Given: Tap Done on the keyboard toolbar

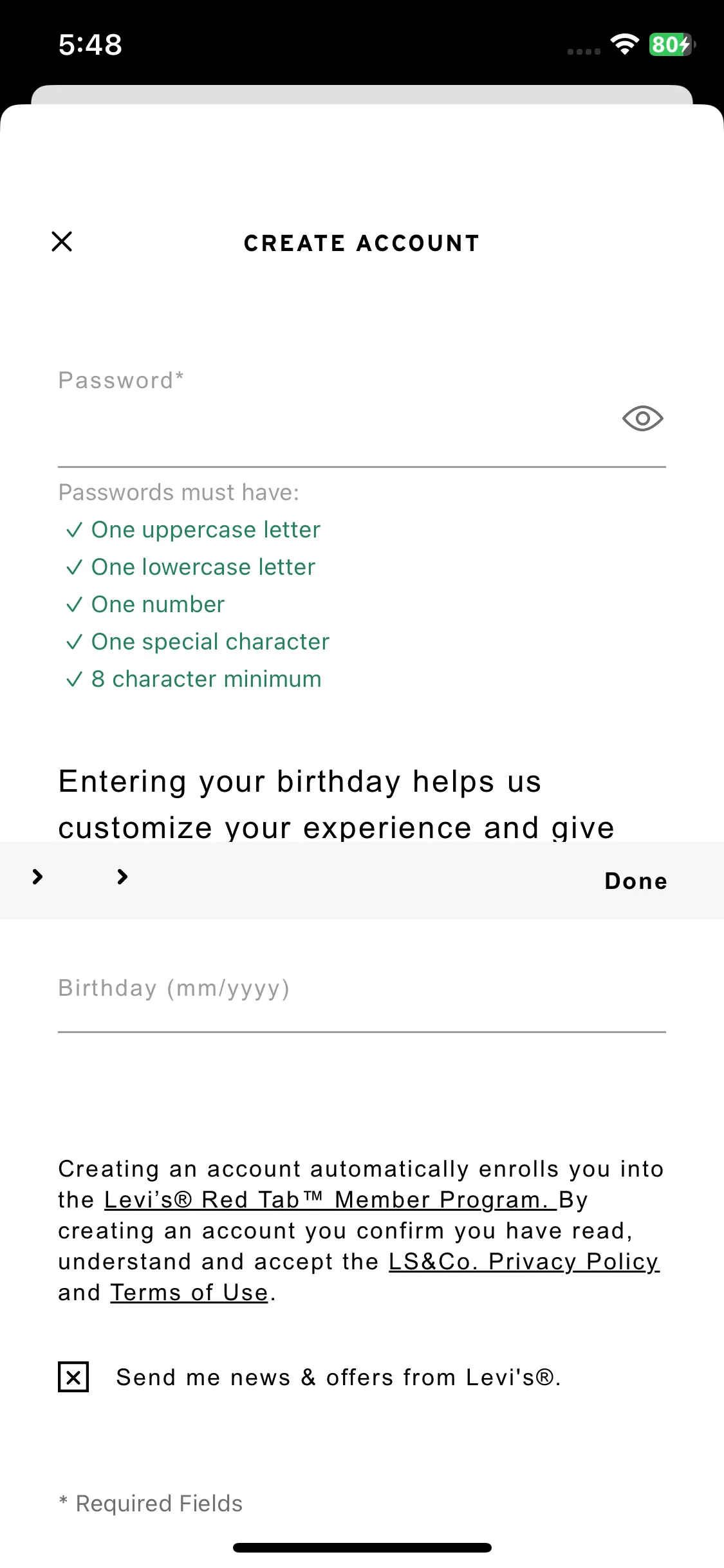Looking at the screenshot, I should point(636,881).
